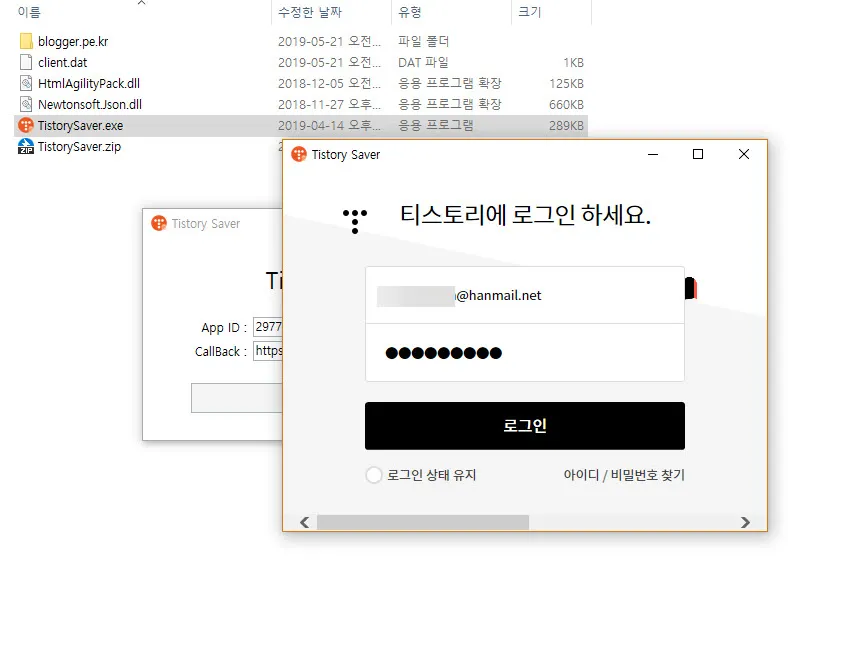Screen dimensions: 843x649
Task: Click the 125KB size cell
Action: [566, 83]
